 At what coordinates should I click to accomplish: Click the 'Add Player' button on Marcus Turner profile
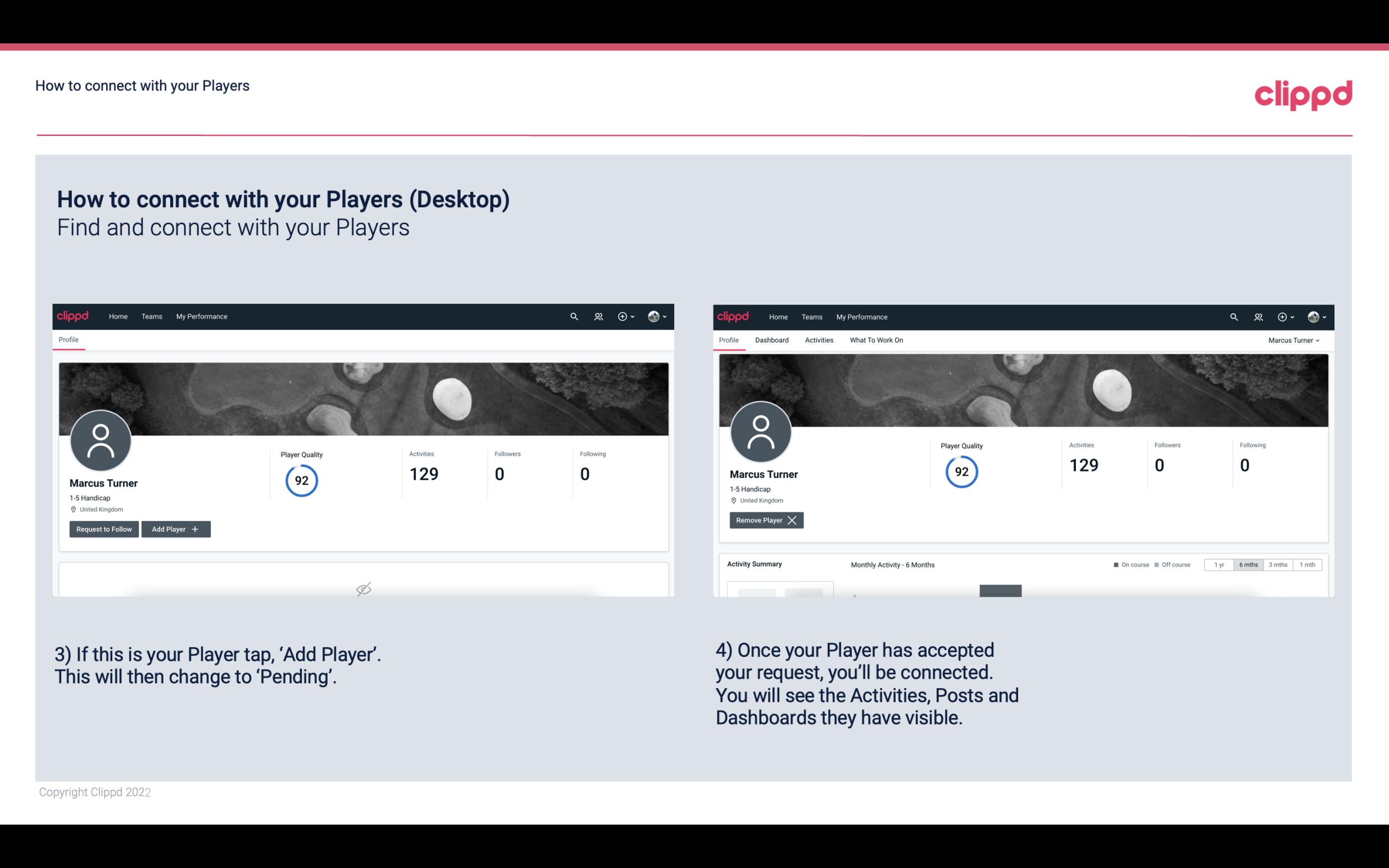(x=176, y=528)
